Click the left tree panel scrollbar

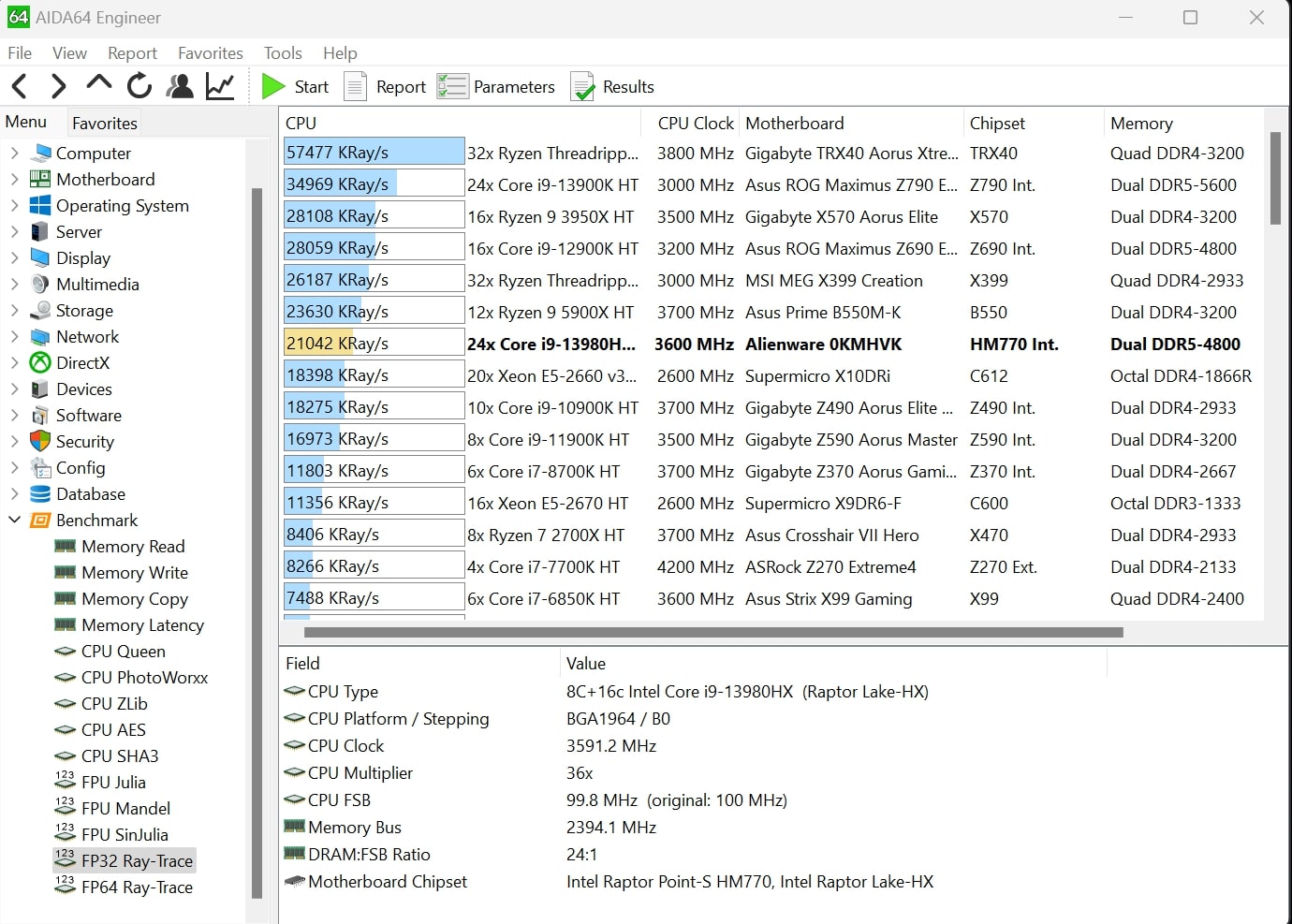[257, 543]
